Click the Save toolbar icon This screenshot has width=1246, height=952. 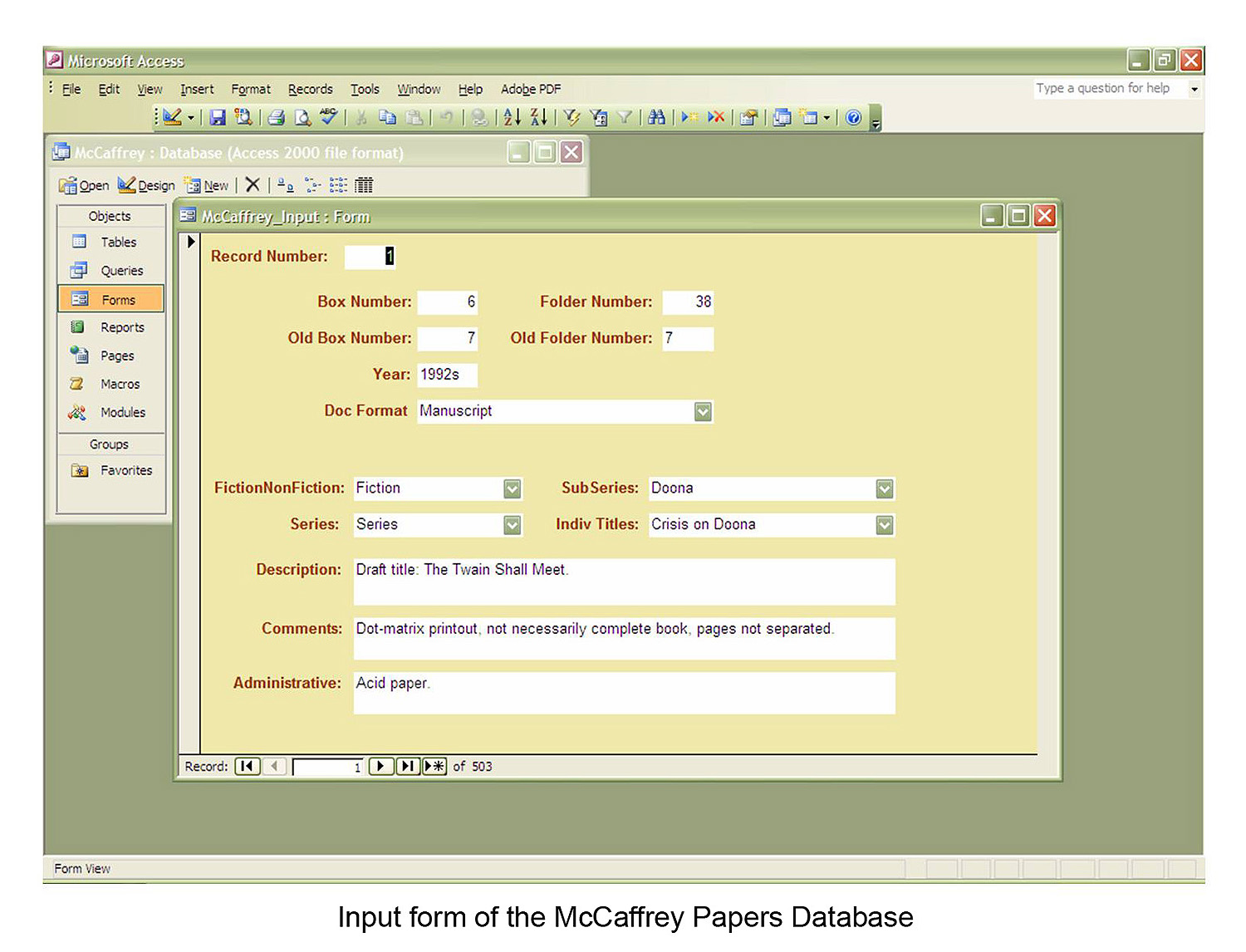pyautogui.click(x=218, y=118)
